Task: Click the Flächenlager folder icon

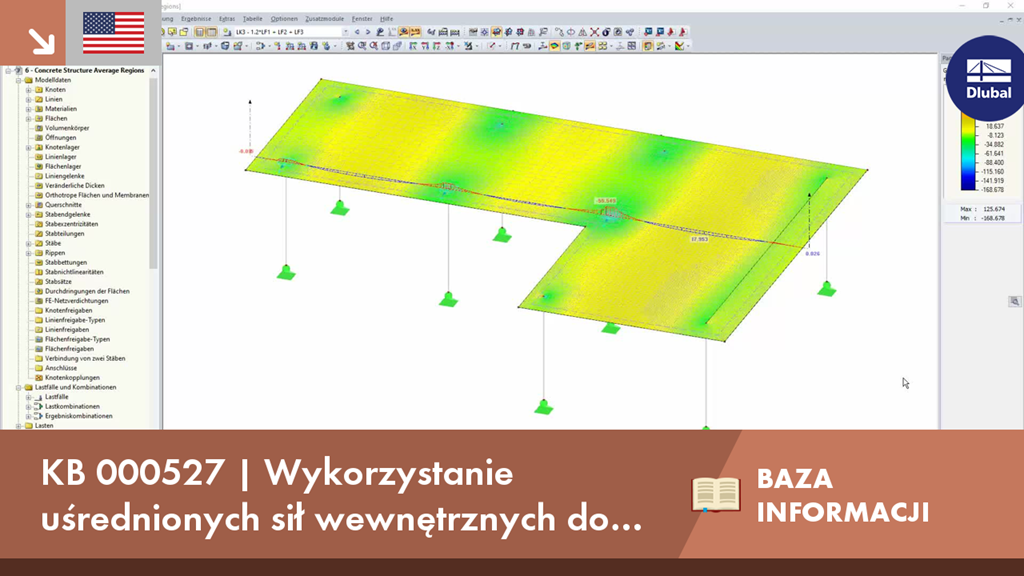Action: tap(39, 167)
